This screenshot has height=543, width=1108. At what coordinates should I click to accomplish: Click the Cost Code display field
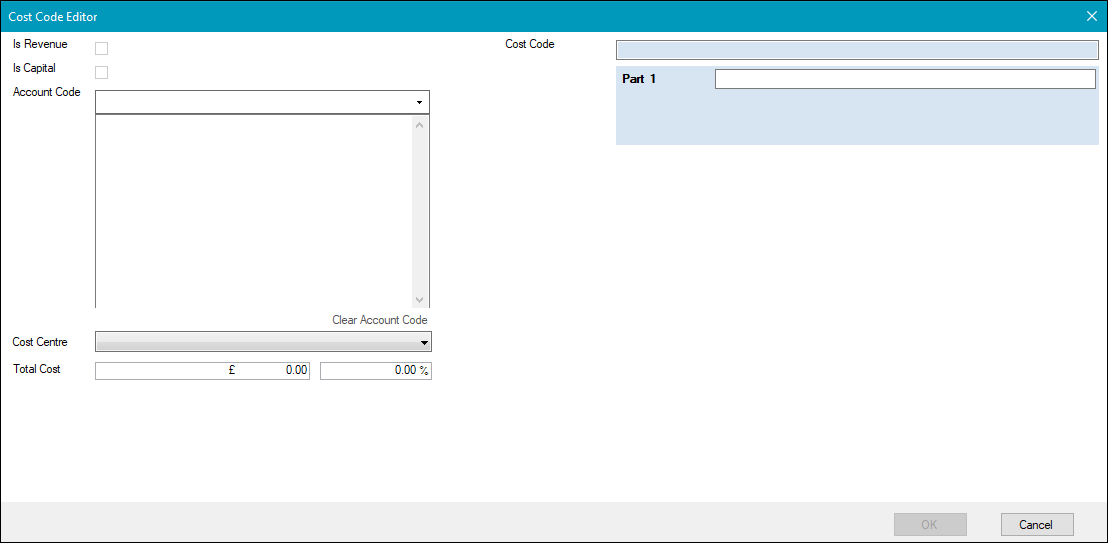pyautogui.click(x=856, y=50)
